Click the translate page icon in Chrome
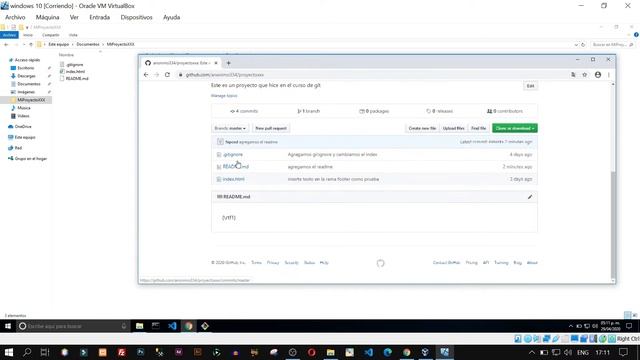This screenshot has width=640, height=360. (573, 75)
